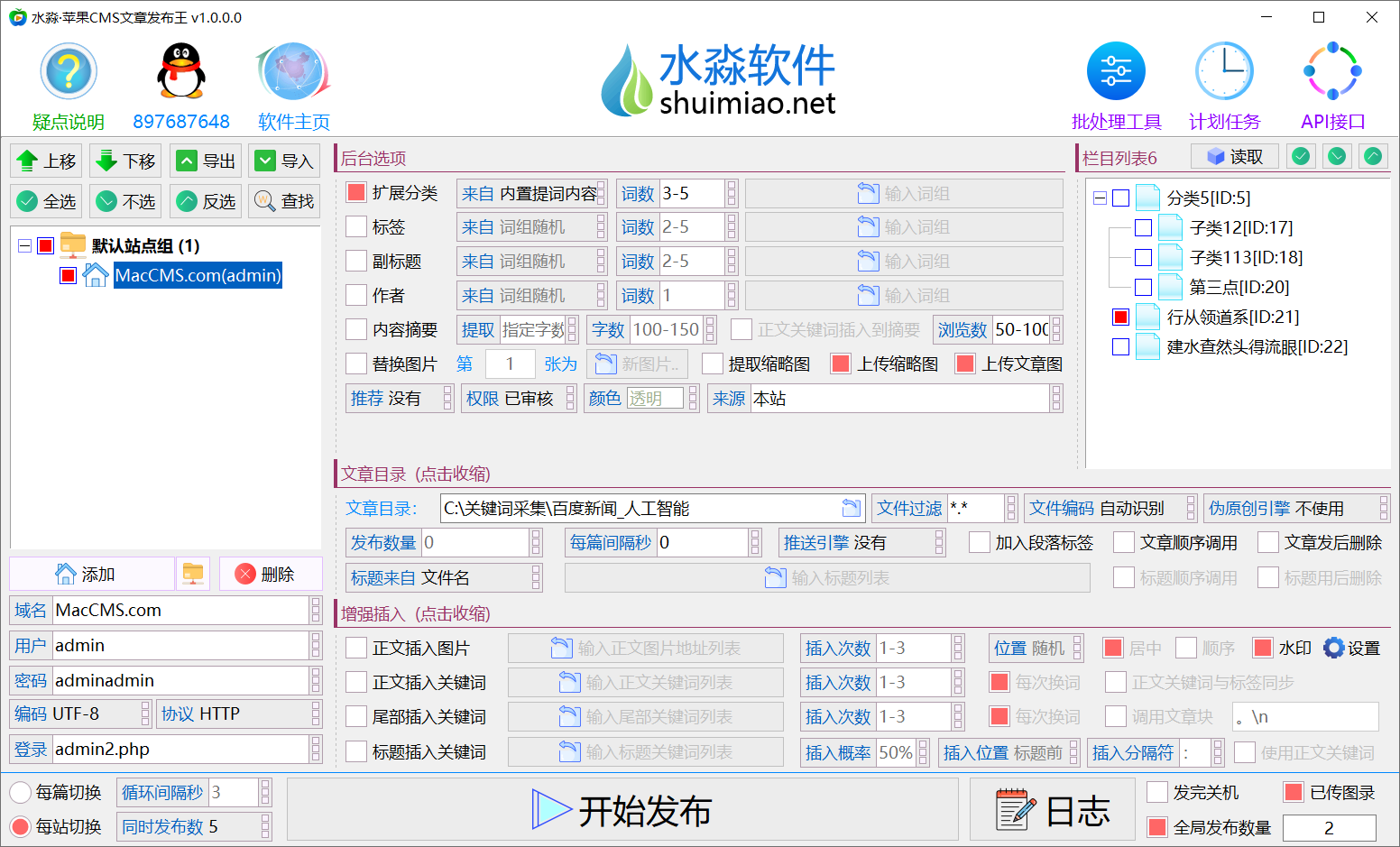Click the 后台选项 section header
The image size is (1400, 847).
click(373, 158)
